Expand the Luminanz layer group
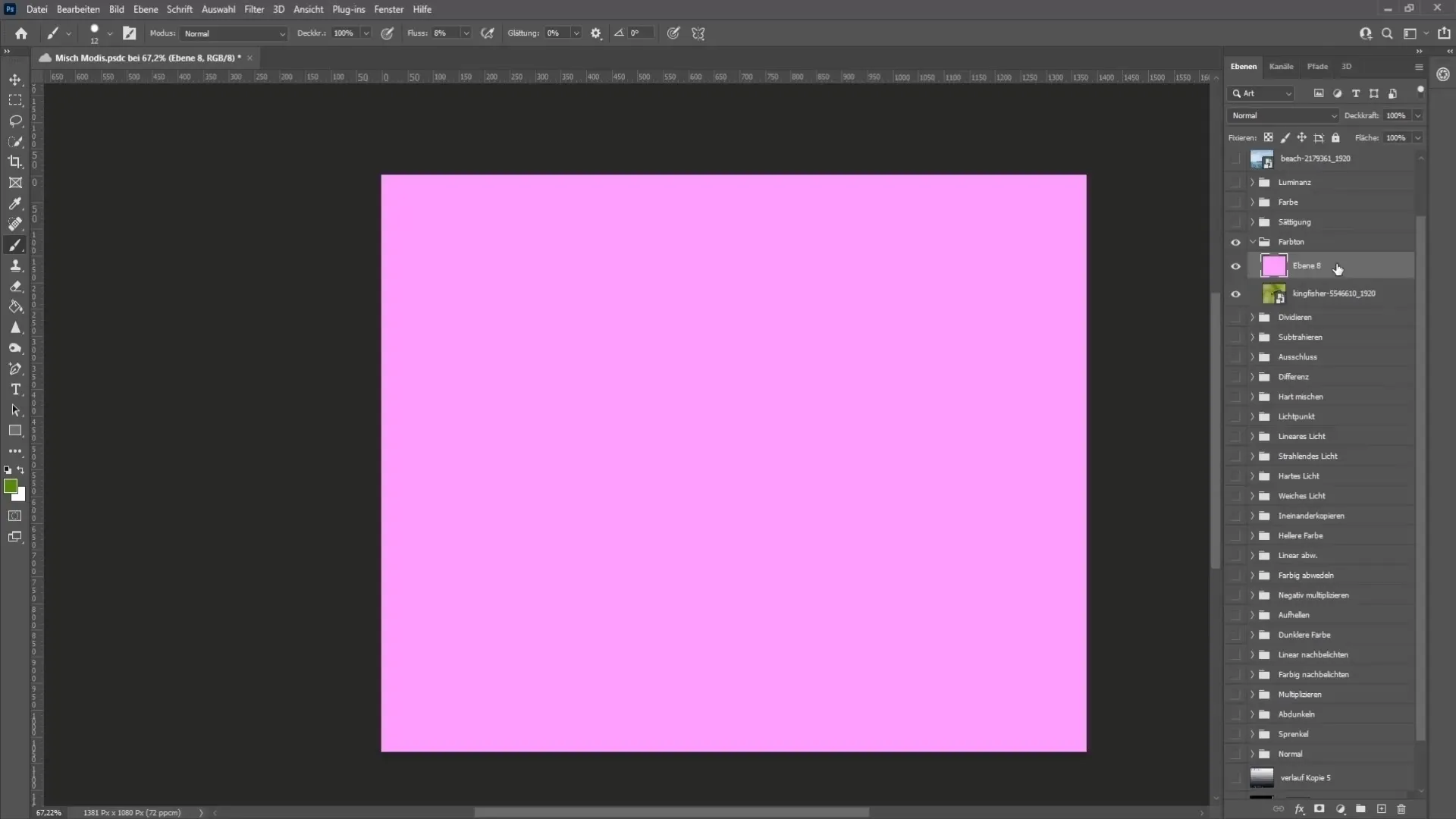 (1251, 181)
